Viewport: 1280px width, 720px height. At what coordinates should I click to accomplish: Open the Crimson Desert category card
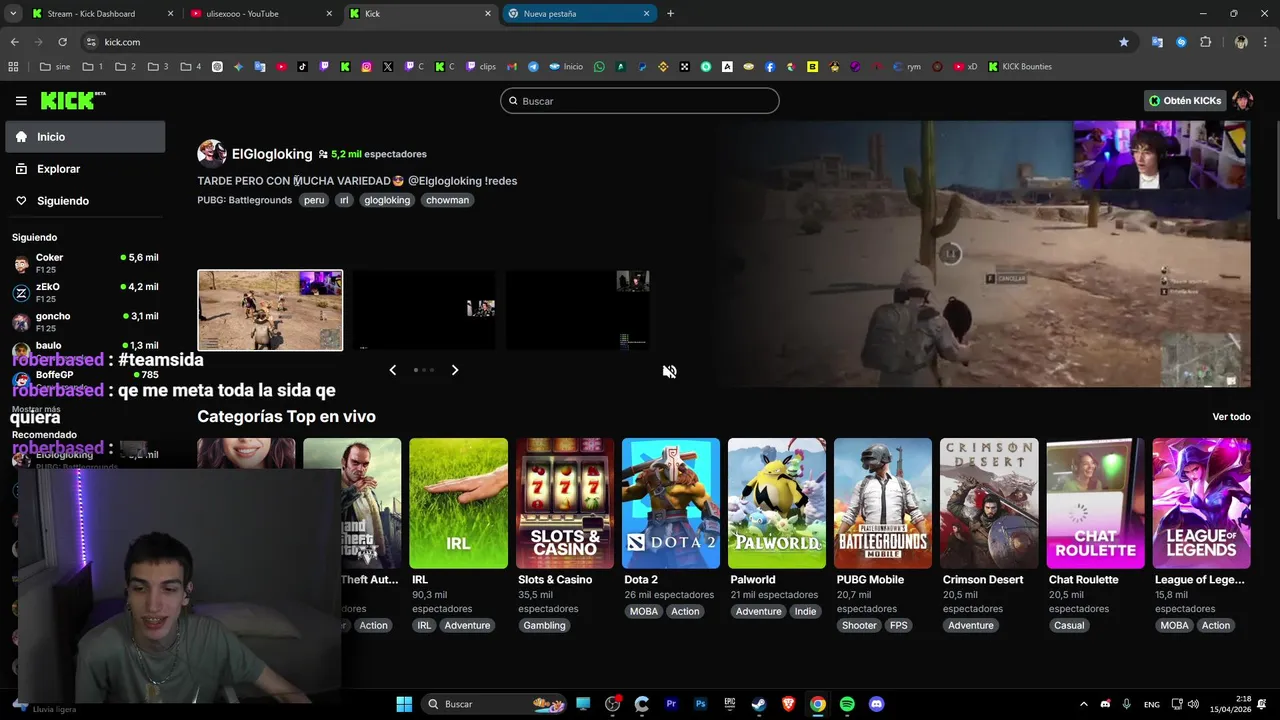[989, 503]
